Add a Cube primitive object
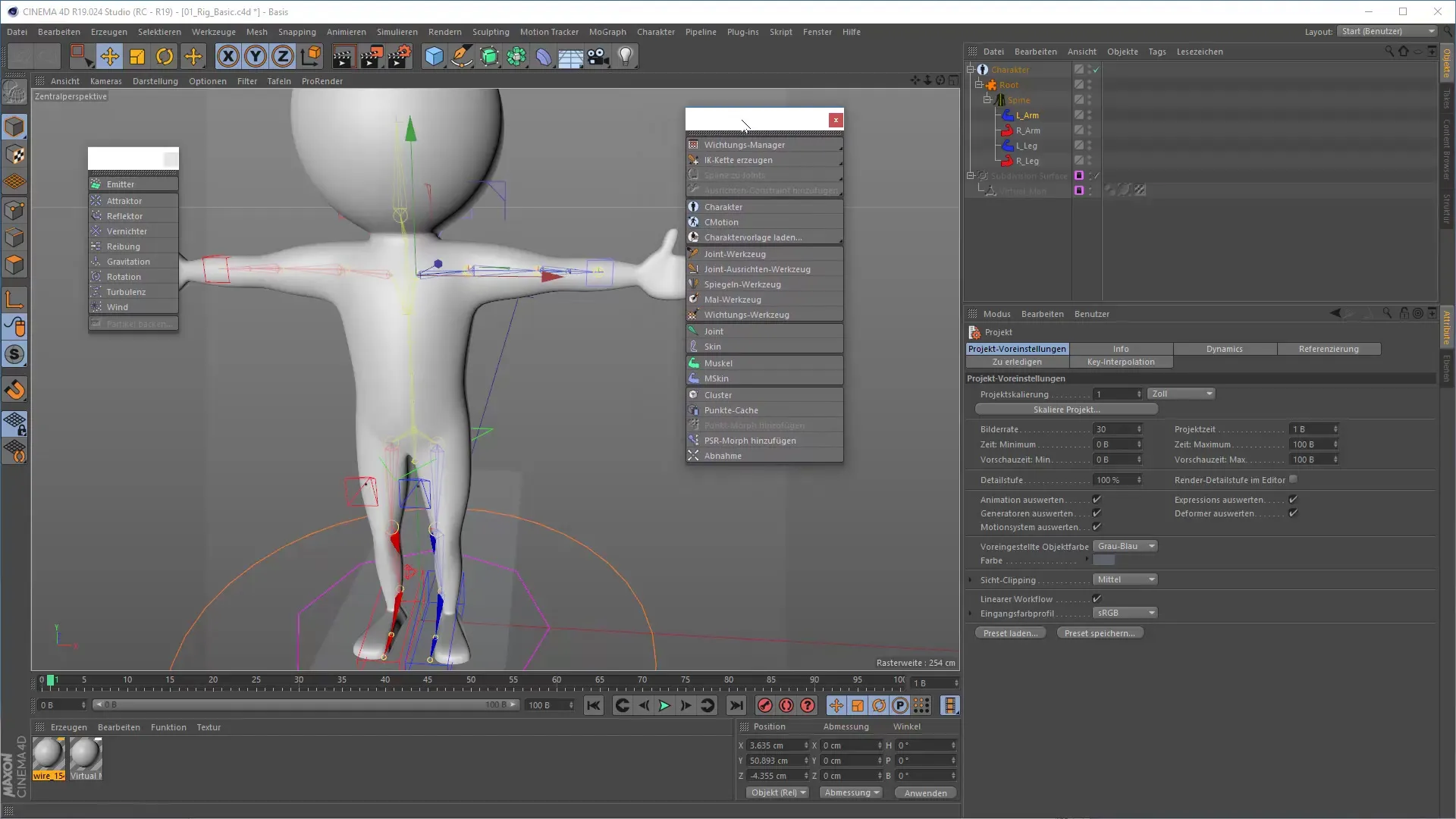The height and width of the screenshot is (819, 1456). coord(434,56)
